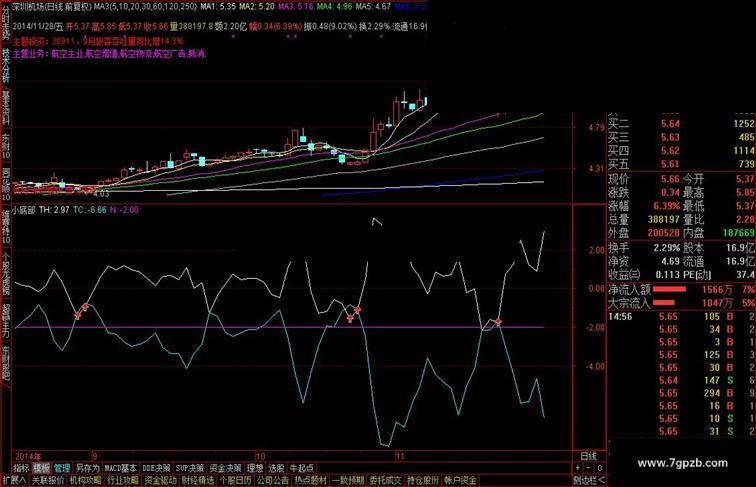Click the 买五 5.61 order row
This screenshot has width=756, height=487.
coord(681,164)
